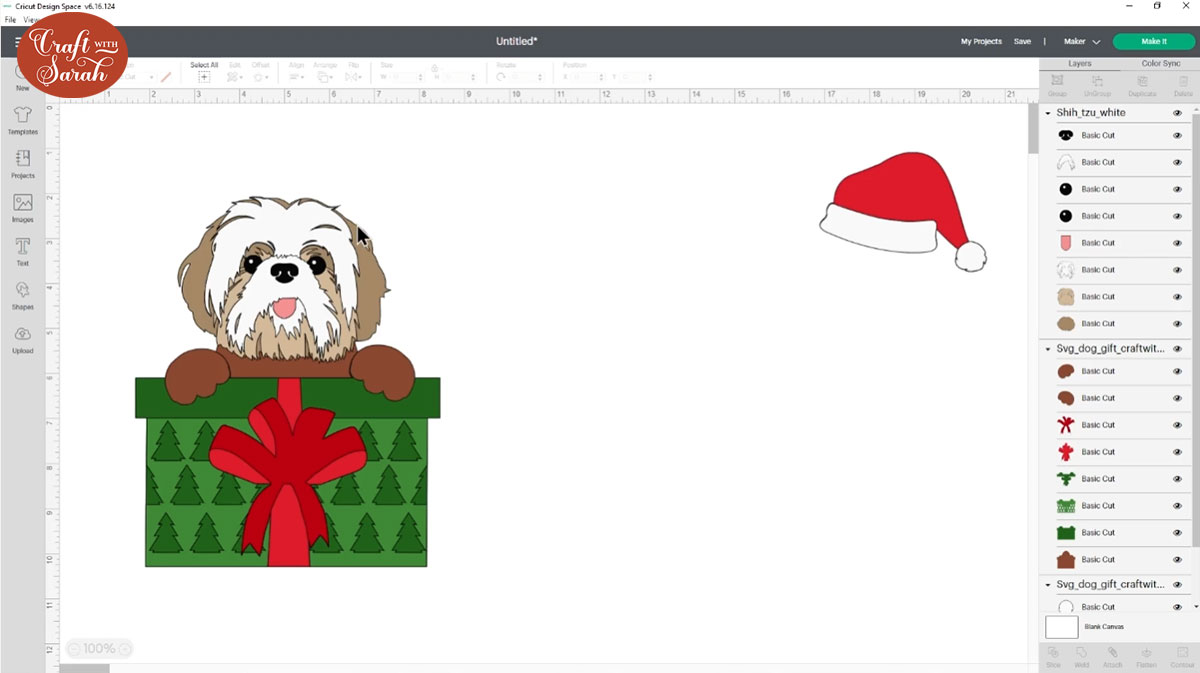Open the Edit dropdown in toolbar
The height and width of the screenshot is (673, 1200).
tap(234, 77)
